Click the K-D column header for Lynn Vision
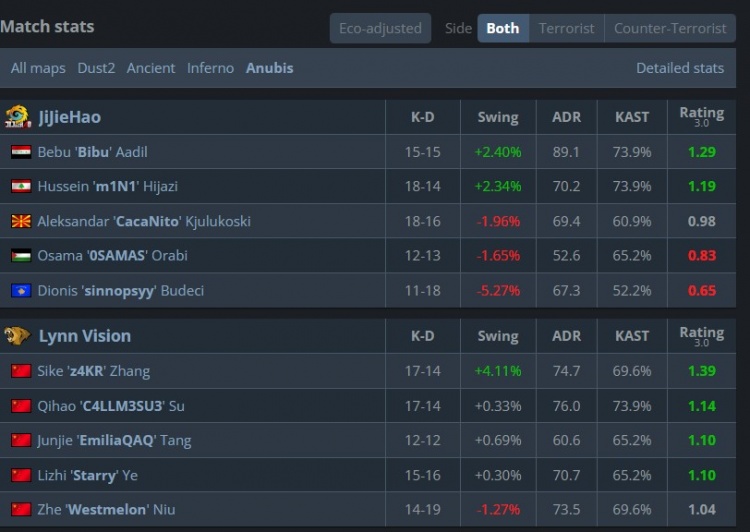 coord(423,336)
